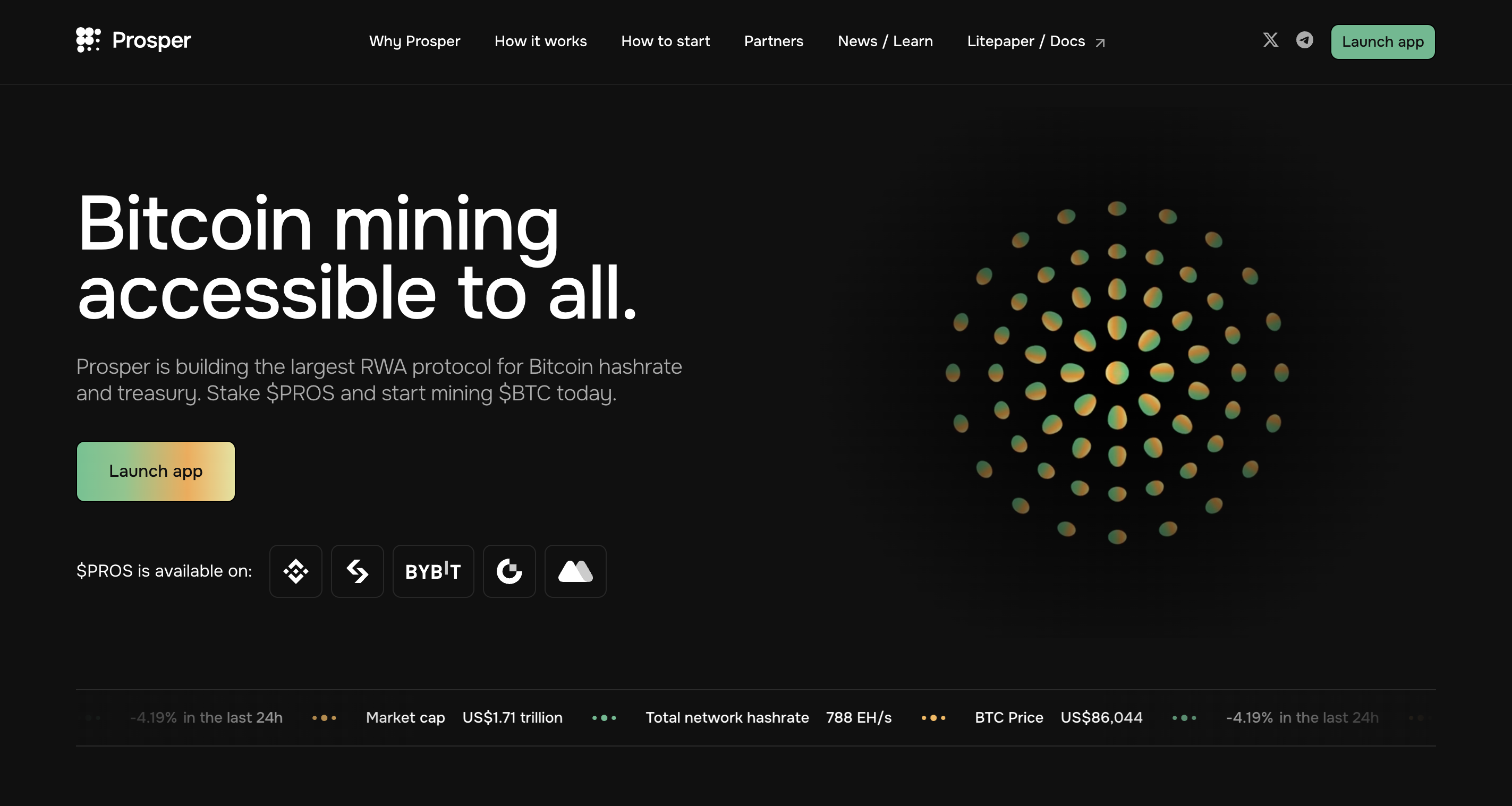The width and height of the screenshot is (1512, 806).
Task: Select How to start in navigation
Action: tap(666, 41)
